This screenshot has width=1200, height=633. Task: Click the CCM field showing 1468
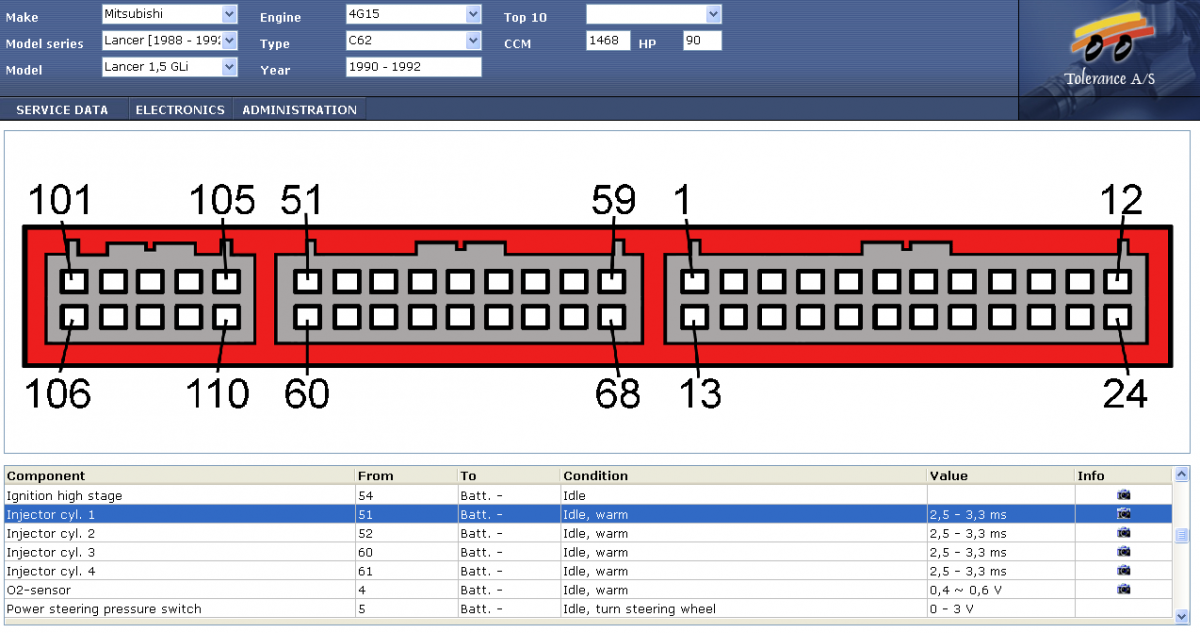pos(608,41)
